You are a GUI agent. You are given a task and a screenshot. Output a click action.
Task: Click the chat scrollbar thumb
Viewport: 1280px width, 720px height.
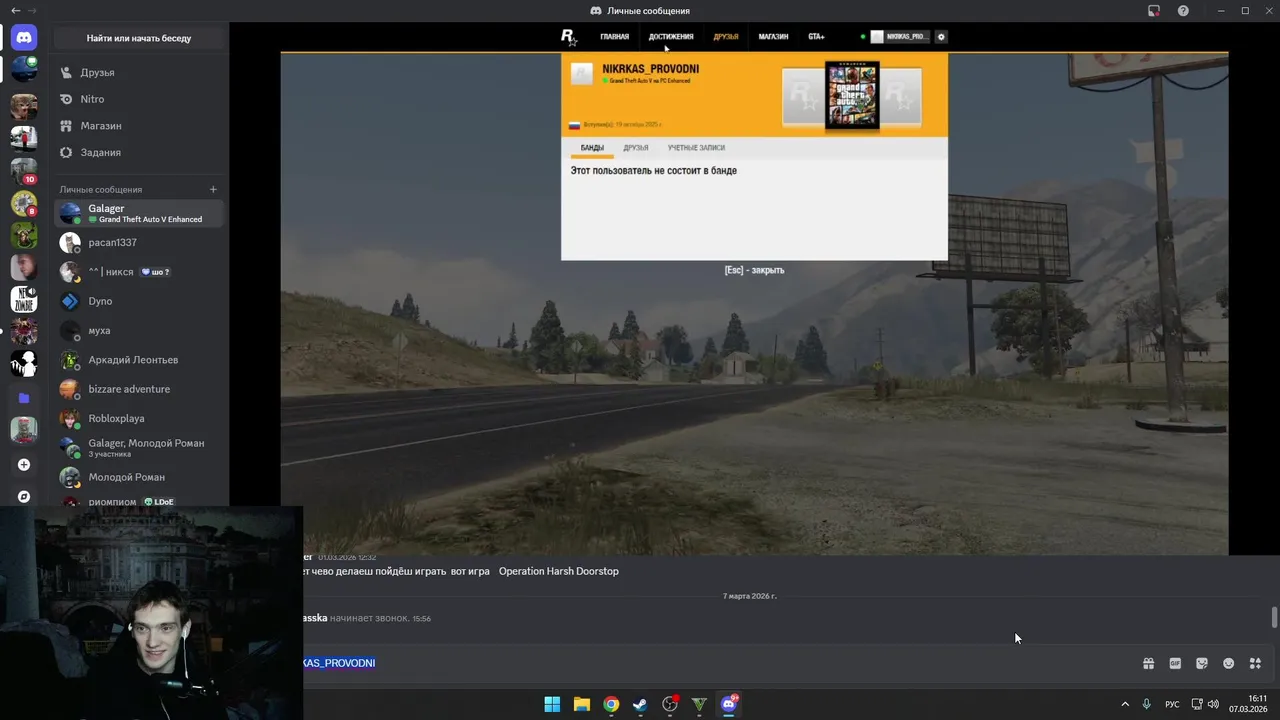1274,617
